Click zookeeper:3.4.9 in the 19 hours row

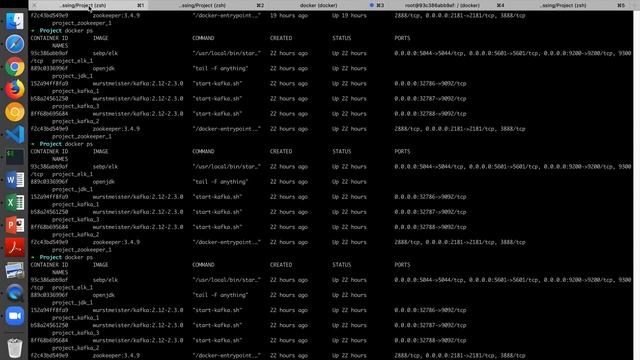[x=116, y=16]
